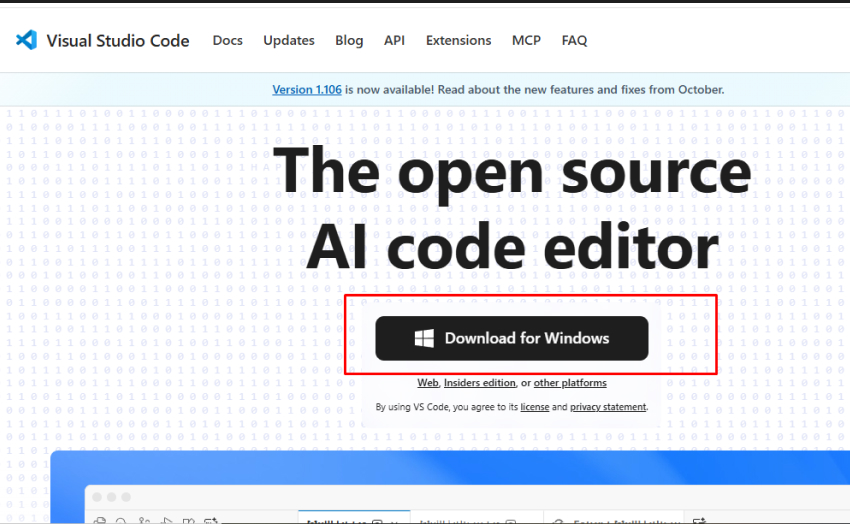The height and width of the screenshot is (524, 850).
Task: Choose the Insiders edition link
Action: pos(480,383)
